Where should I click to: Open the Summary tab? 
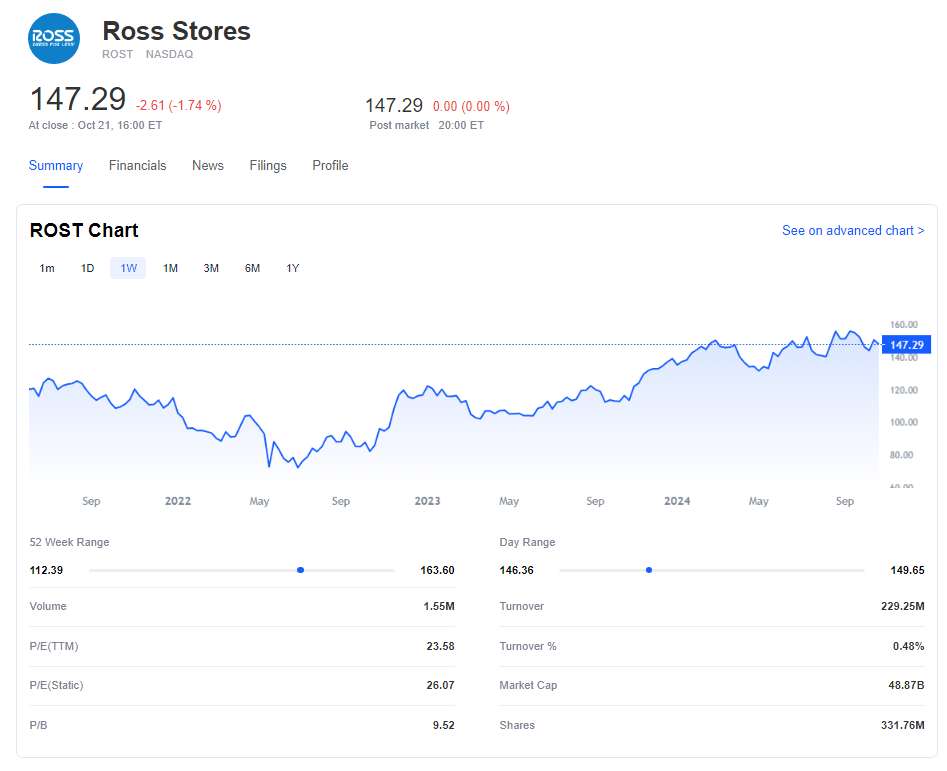(56, 166)
